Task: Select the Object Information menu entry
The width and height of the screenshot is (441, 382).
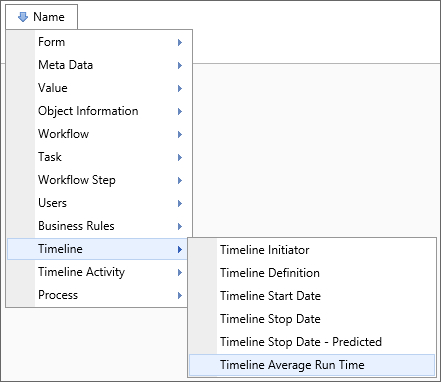Action: (99, 111)
